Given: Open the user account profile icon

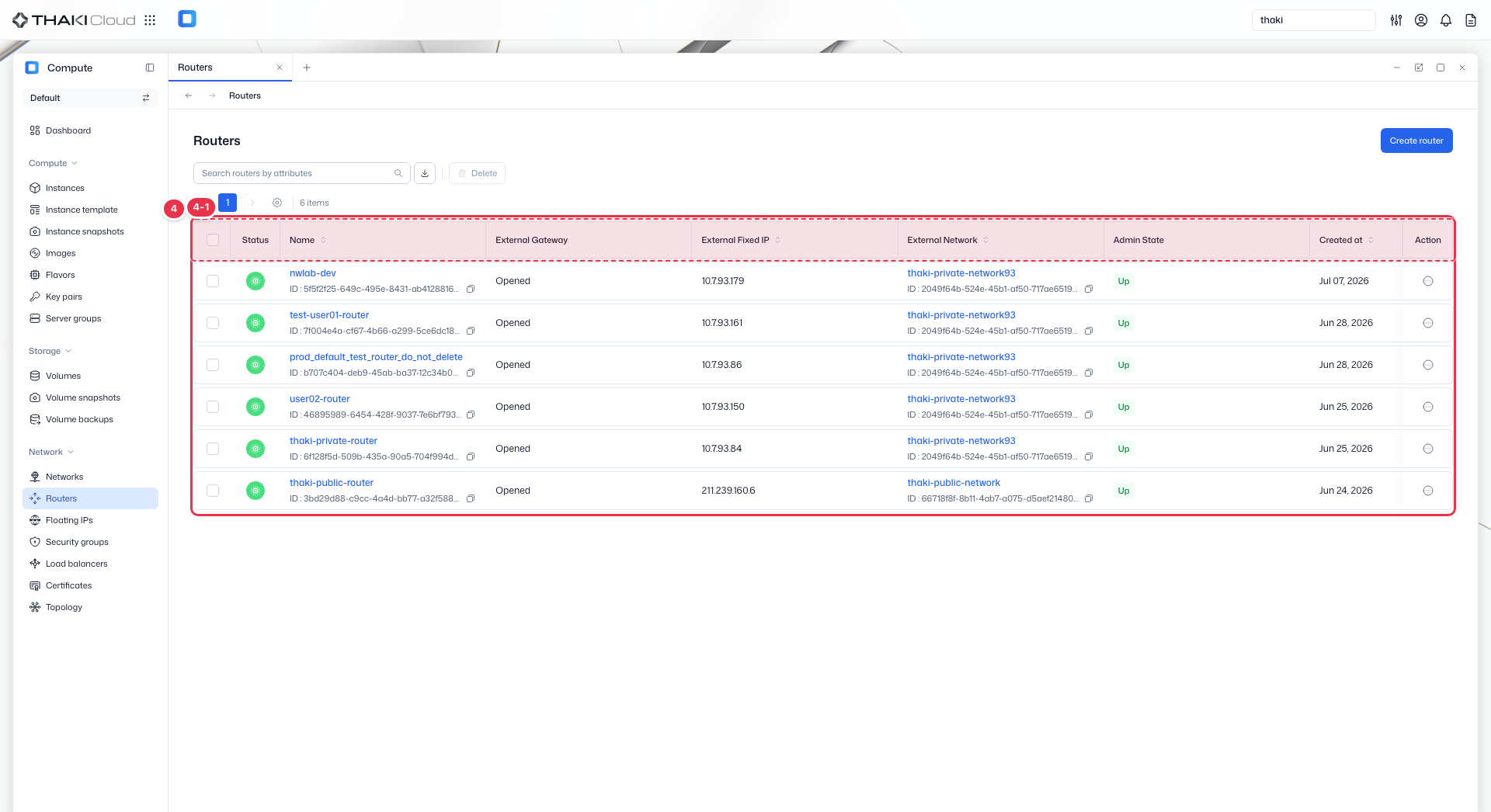Looking at the screenshot, I should click(1421, 20).
